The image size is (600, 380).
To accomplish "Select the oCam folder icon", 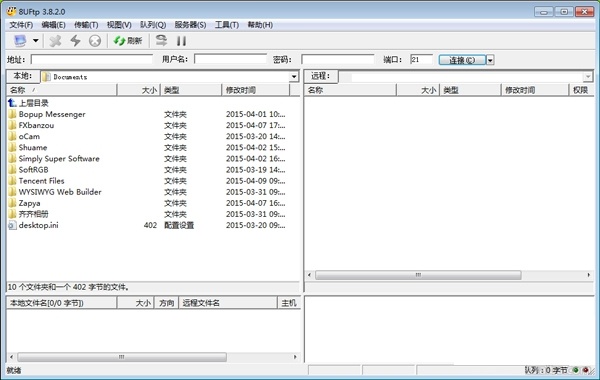I will [13, 136].
